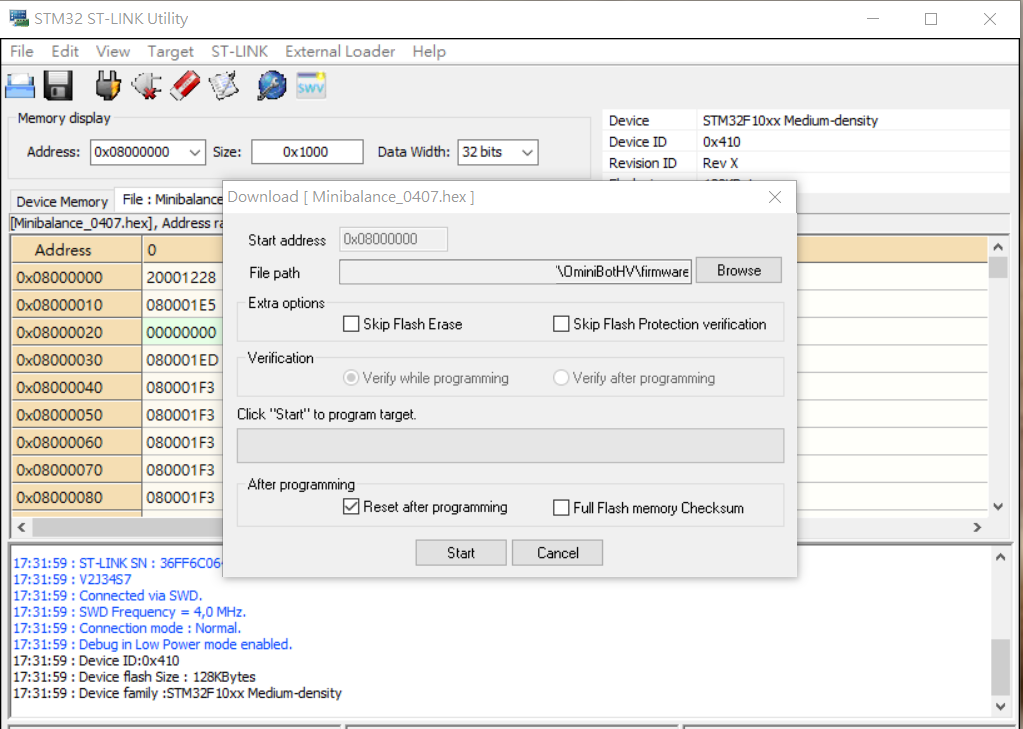This screenshot has height=729, width=1023.
Task: Maximize the ST-LINK Utility window
Action: point(931,19)
